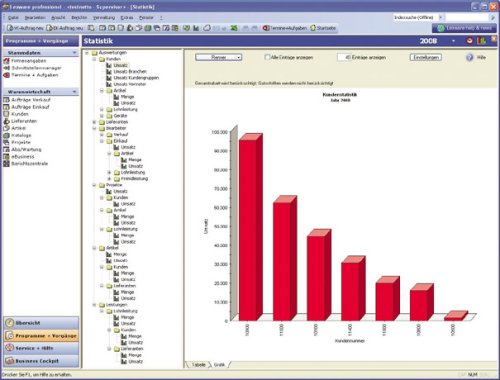Open the year 2008 dropdown arrow
The height and width of the screenshot is (380, 500).
click(453, 41)
